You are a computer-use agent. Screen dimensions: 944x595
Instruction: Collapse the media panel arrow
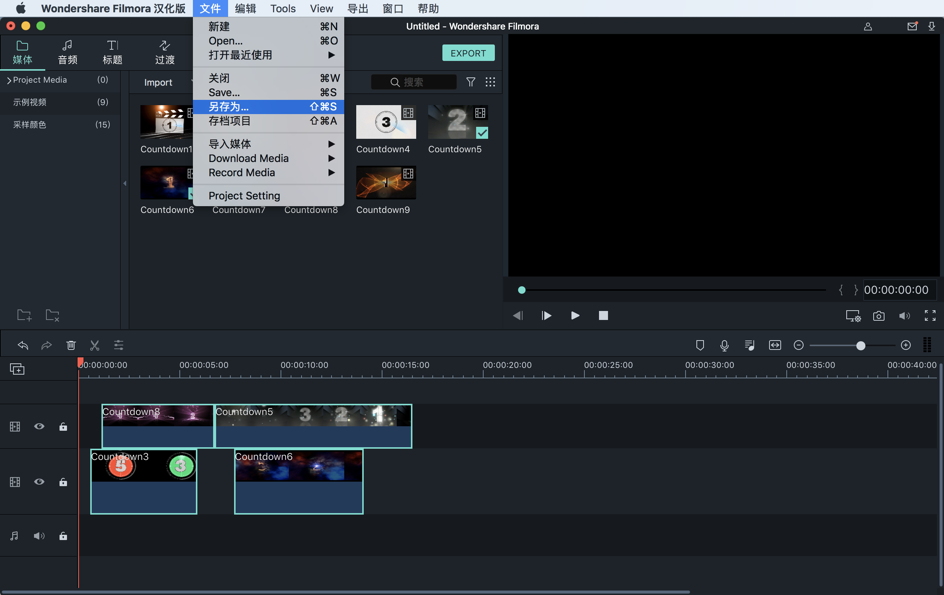125,183
